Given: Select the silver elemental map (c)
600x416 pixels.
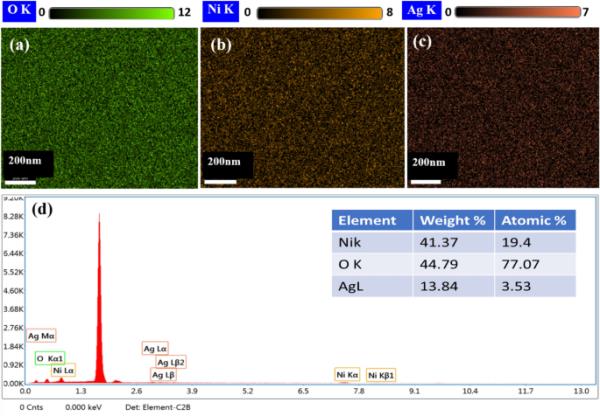Looking at the screenshot, I should (x=500, y=108).
